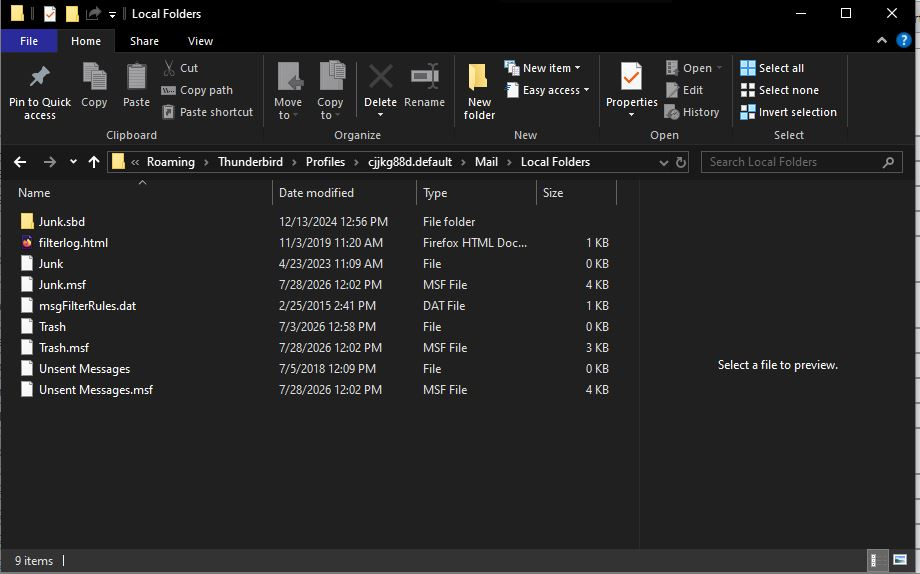Collapse the ribbon with chevron
The width and height of the screenshot is (920, 574).
pyautogui.click(x=881, y=40)
